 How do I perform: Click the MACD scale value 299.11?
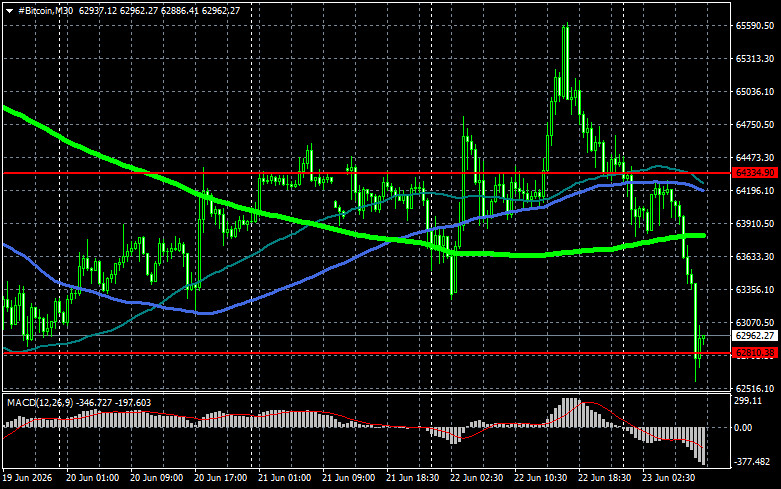coord(749,401)
